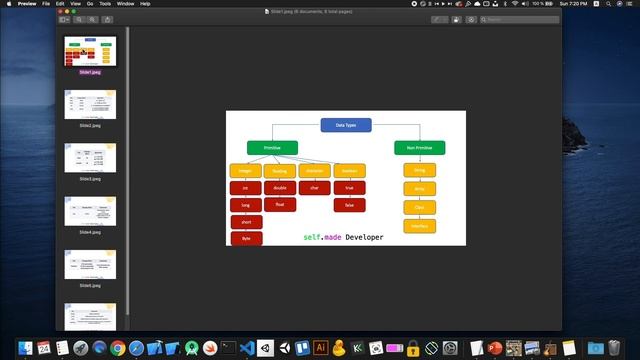
Task: Open Google Chrome from the Dock
Action: pos(118,348)
